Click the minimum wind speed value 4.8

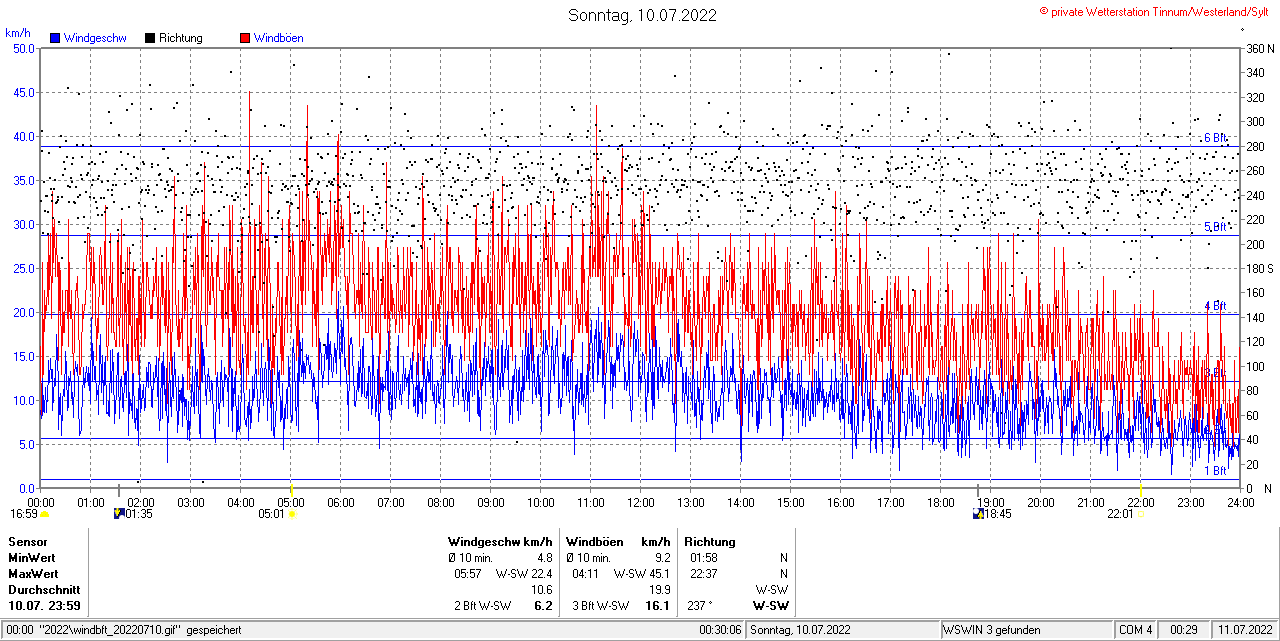pos(544,557)
